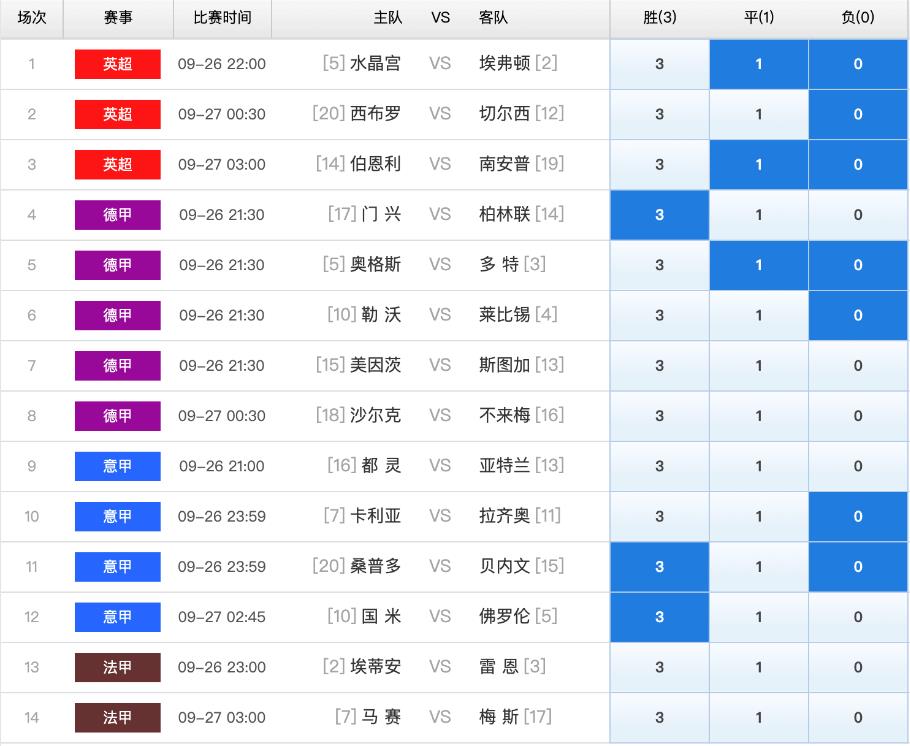Open home team 水晶宫
The width and height of the screenshot is (910, 746).
(x=375, y=63)
